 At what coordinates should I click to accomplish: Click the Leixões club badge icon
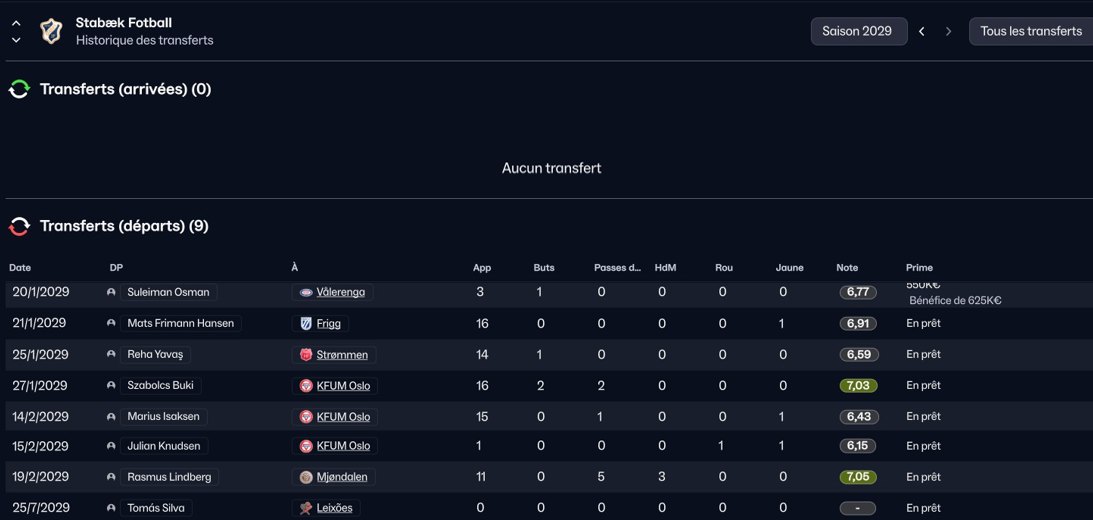[x=306, y=508]
